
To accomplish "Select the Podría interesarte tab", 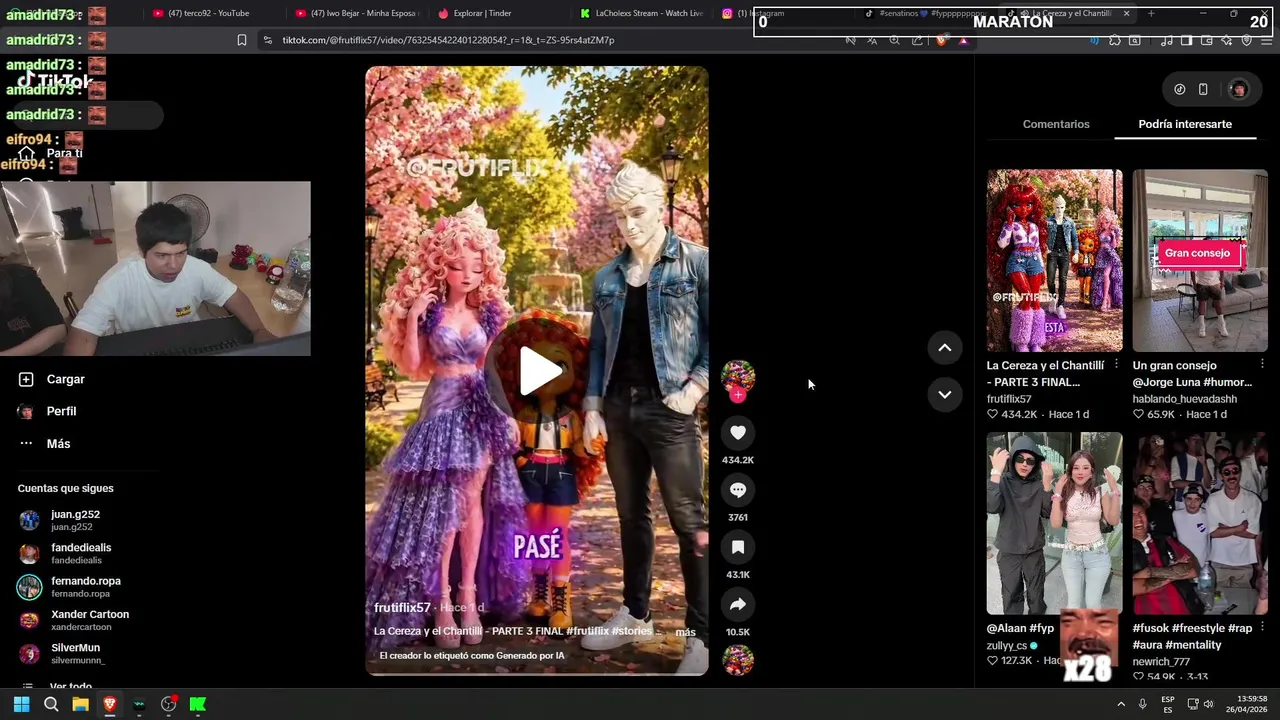I will 1185,124.
